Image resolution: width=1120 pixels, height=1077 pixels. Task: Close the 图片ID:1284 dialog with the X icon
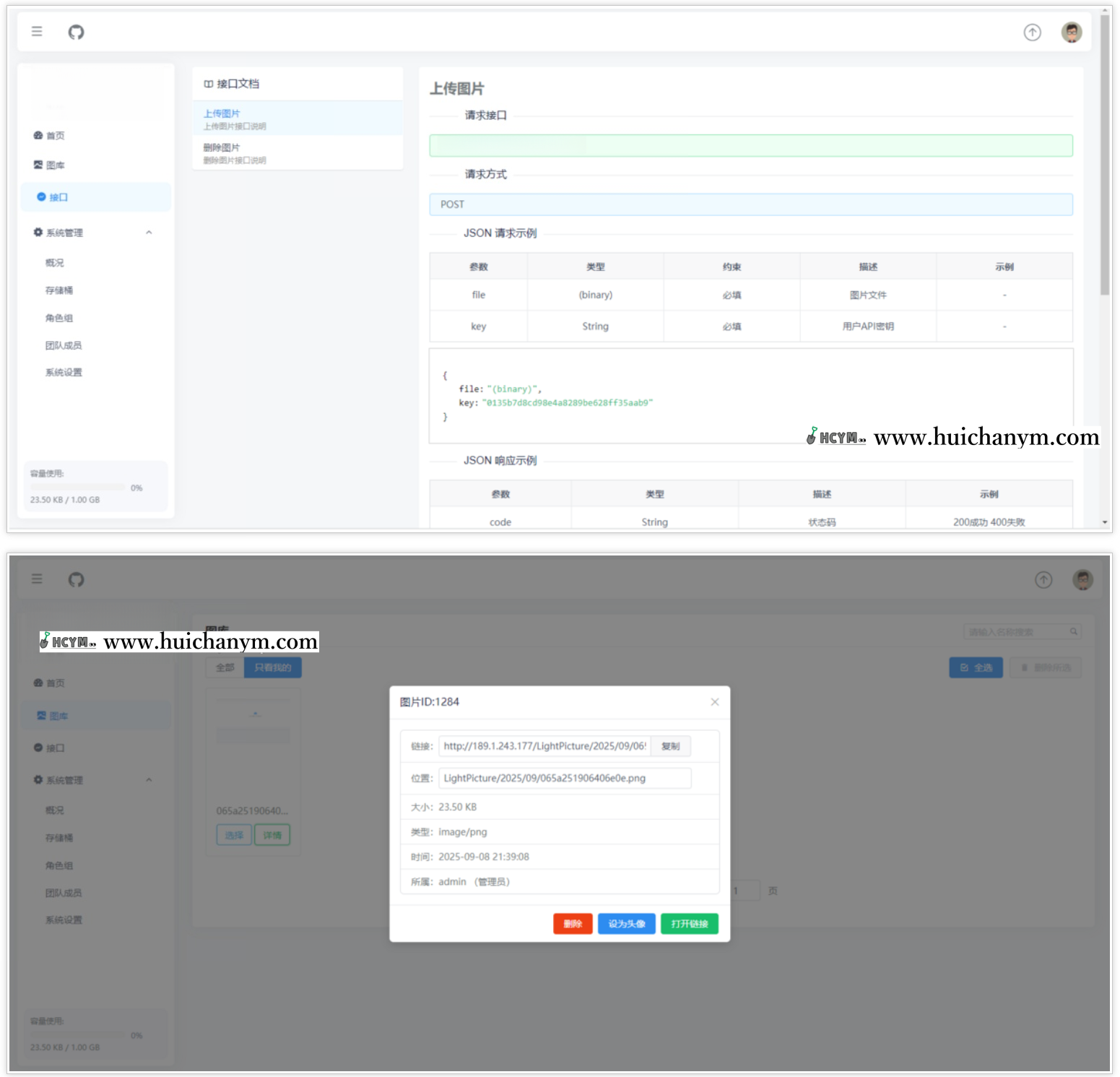[714, 702]
